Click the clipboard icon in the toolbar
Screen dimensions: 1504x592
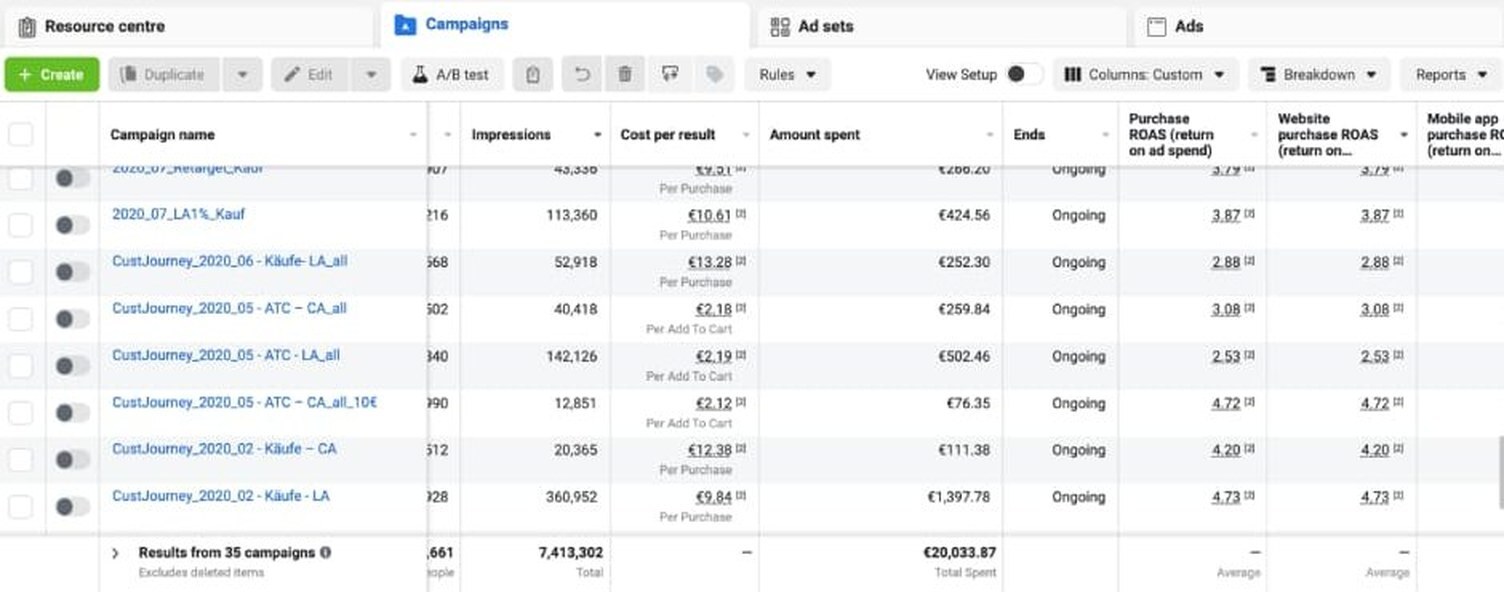click(533, 75)
